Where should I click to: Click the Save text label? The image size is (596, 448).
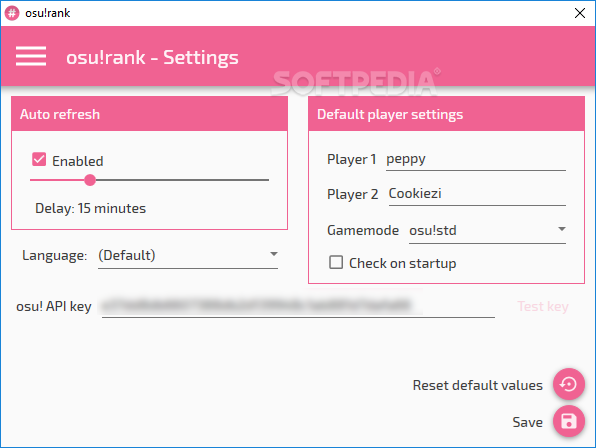[527, 422]
